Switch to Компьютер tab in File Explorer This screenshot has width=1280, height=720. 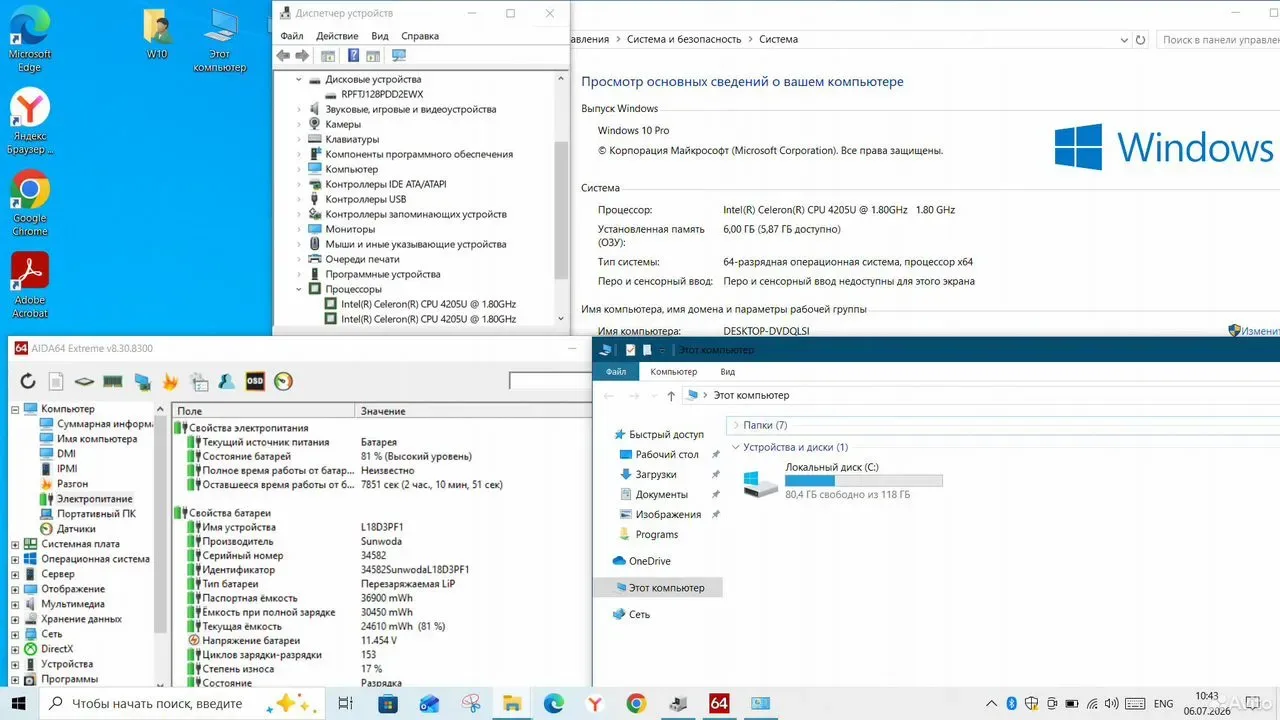pyautogui.click(x=674, y=372)
